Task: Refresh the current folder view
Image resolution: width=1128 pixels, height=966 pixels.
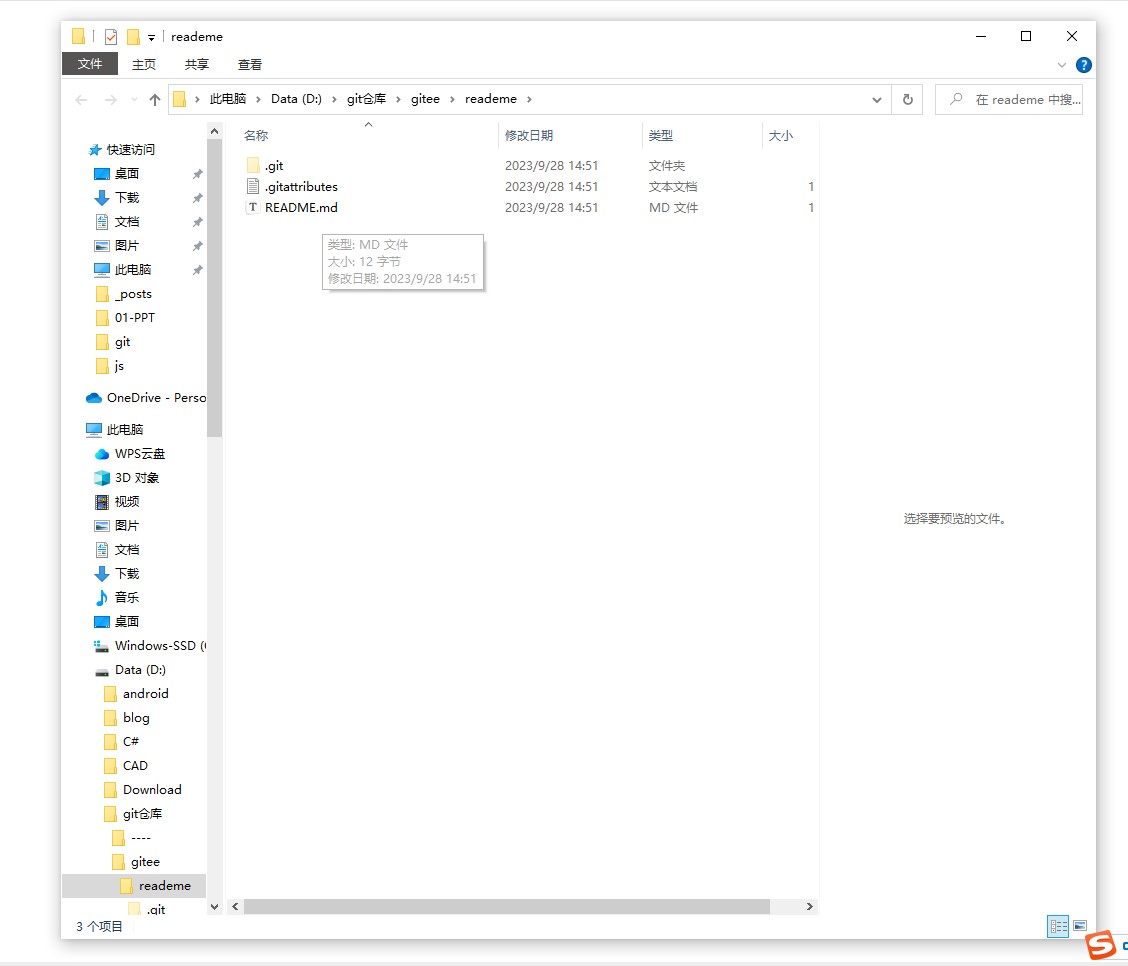Action: [907, 100]
